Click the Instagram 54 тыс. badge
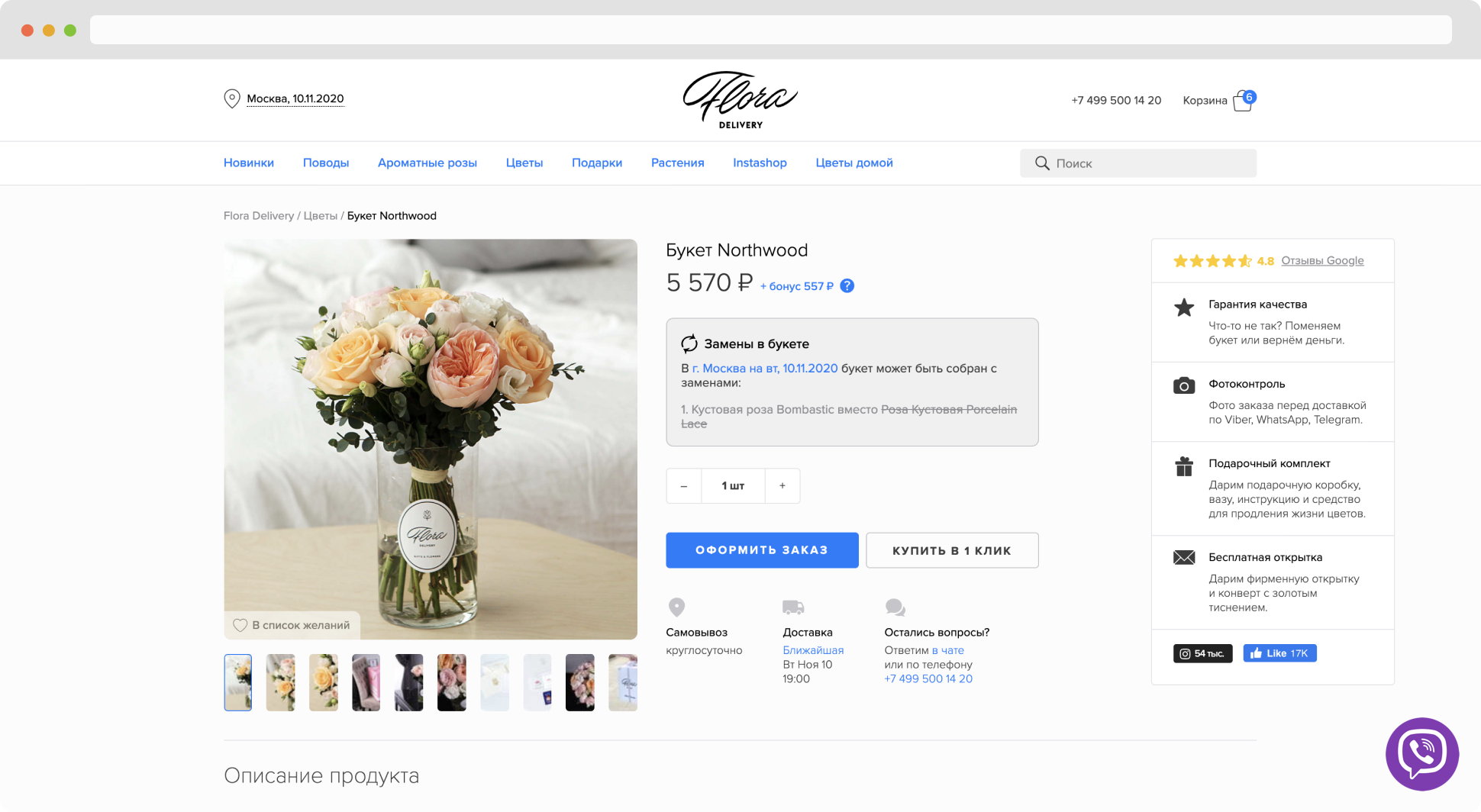This screenshot has height=812, width=1481. [1202, 653]
